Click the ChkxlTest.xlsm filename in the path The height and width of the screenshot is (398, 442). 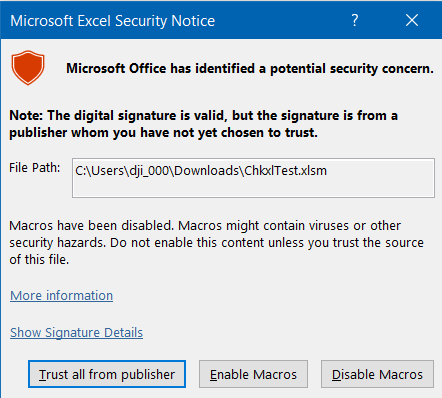click(286, 171)
